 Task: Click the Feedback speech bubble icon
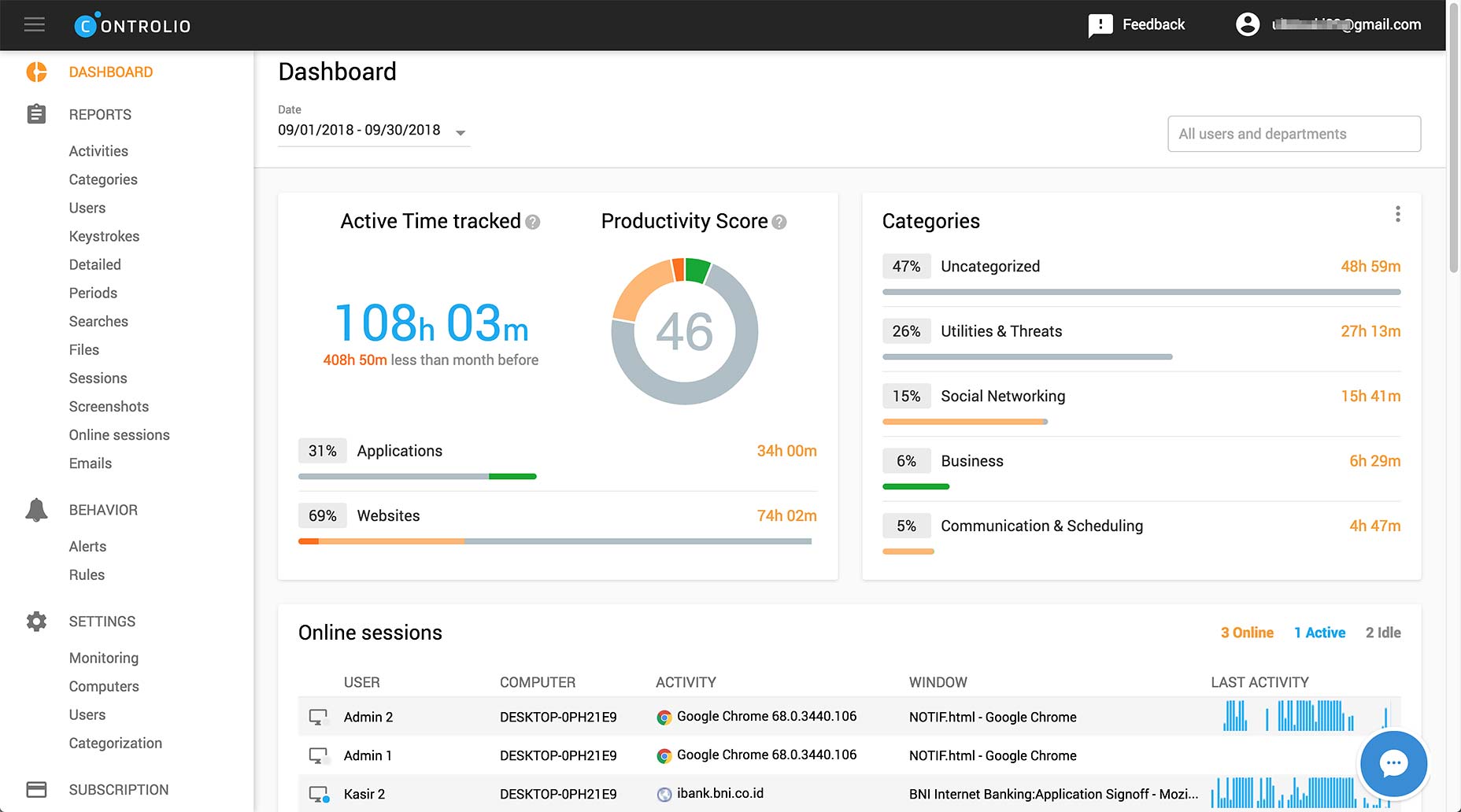pos(1100,25)
